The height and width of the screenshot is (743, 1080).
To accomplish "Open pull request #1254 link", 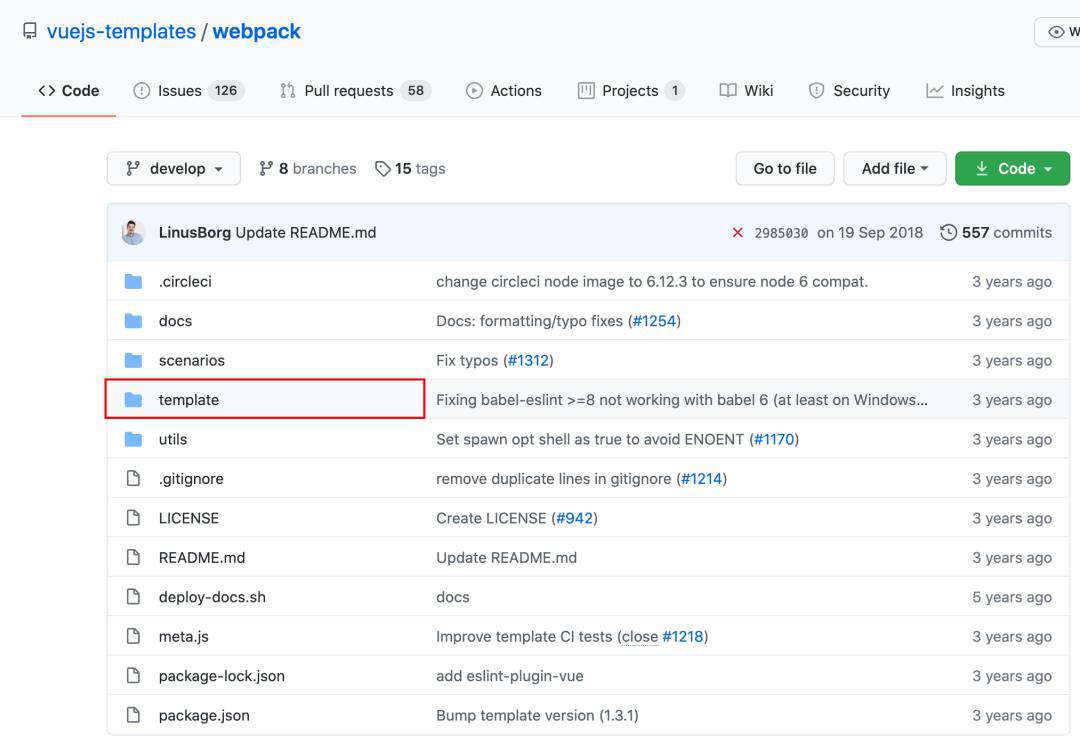I will point(654,321).
